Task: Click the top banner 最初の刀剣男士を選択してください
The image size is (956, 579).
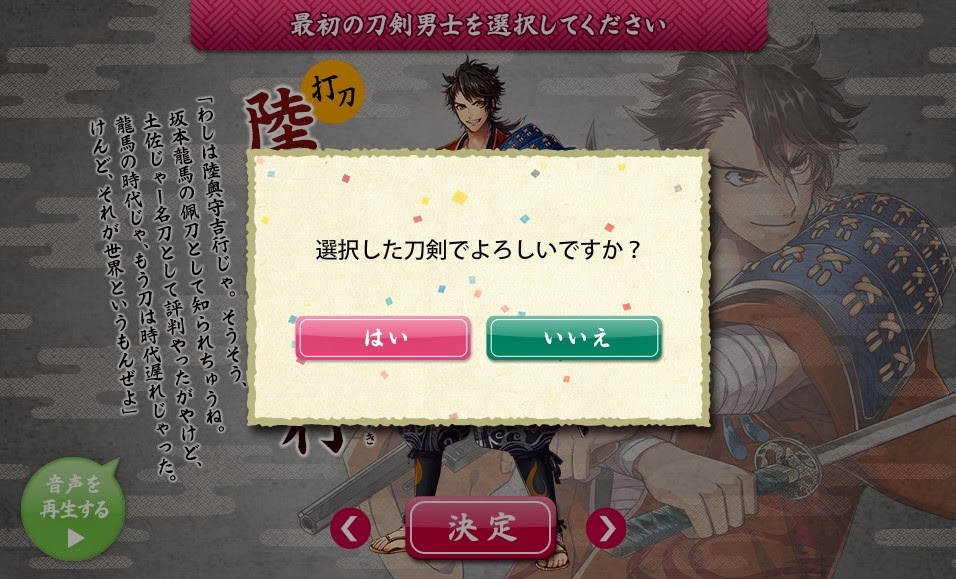Action: [479, 24]
